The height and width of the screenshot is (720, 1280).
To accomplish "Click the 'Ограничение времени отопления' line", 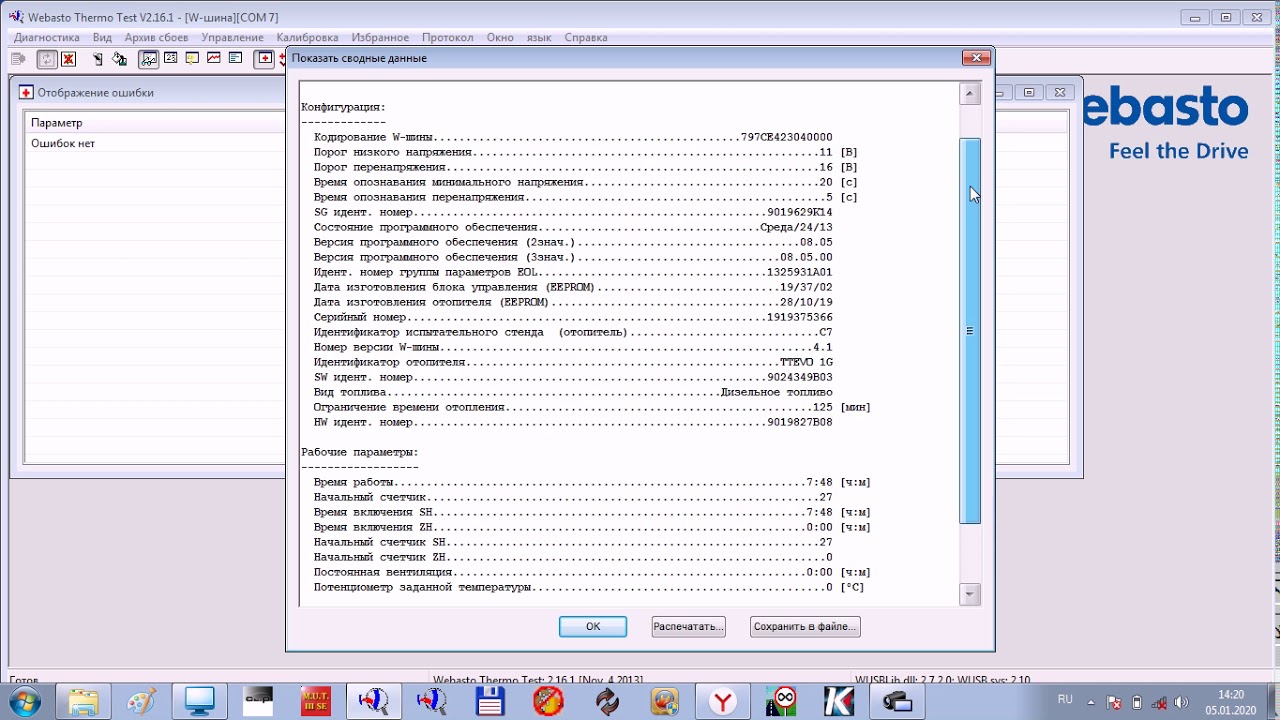I will (592, 407).
